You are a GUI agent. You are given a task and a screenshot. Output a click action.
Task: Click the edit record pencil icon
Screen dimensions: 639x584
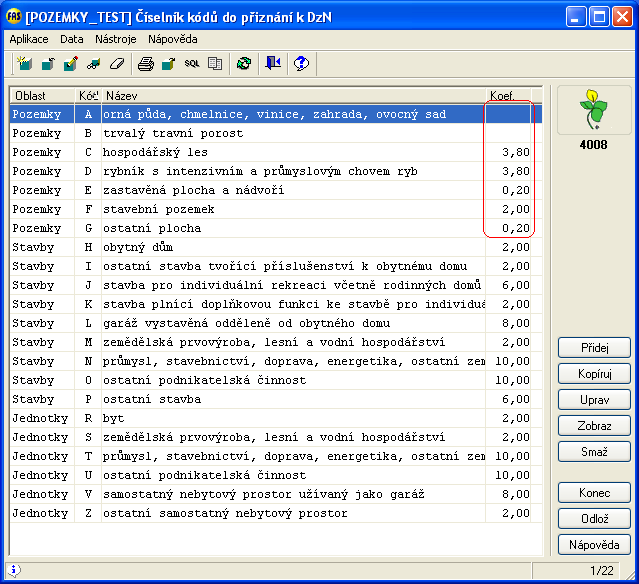pos(70,63)
